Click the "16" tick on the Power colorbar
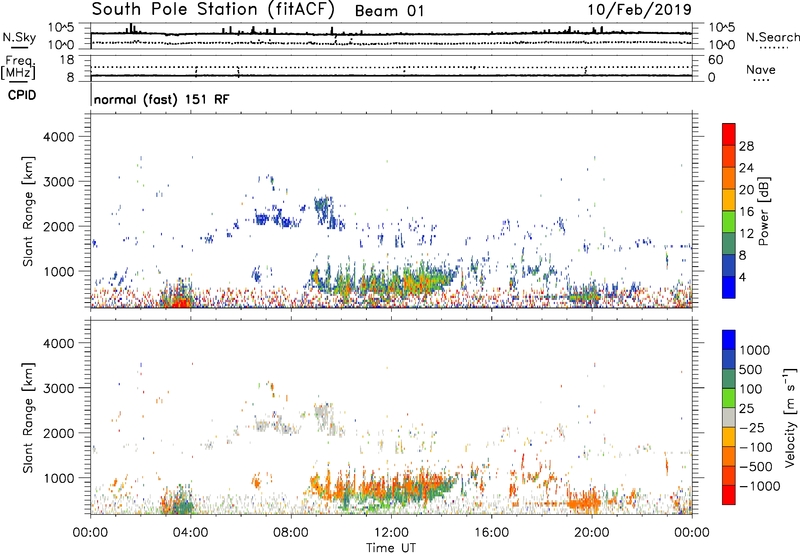Image resolution: width=800 pixels, height=554 pixels. [x=746, y=212]
